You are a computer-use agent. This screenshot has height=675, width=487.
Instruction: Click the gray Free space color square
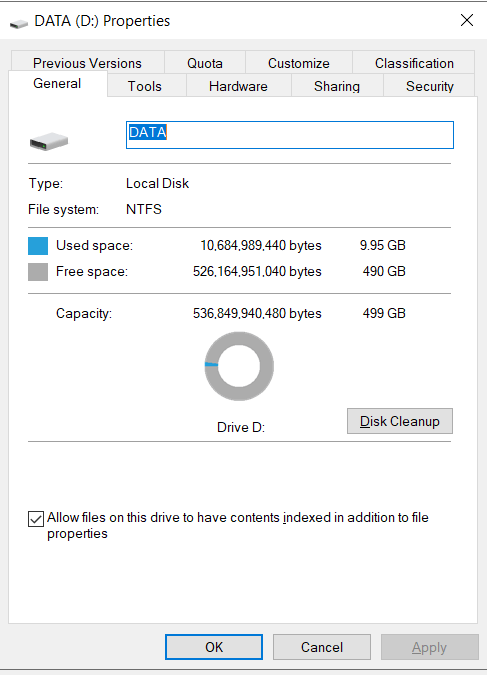click(38, 272)
